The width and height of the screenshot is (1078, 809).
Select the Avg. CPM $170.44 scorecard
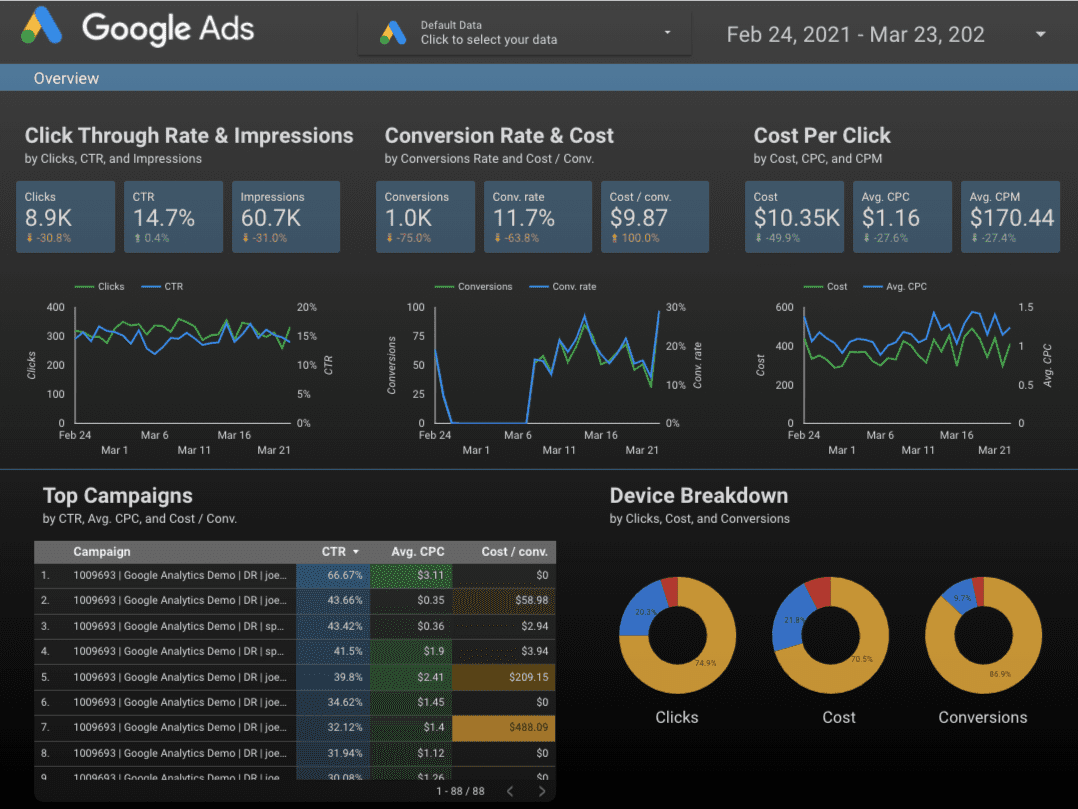pyautogui.click(x=1010, y=217)
